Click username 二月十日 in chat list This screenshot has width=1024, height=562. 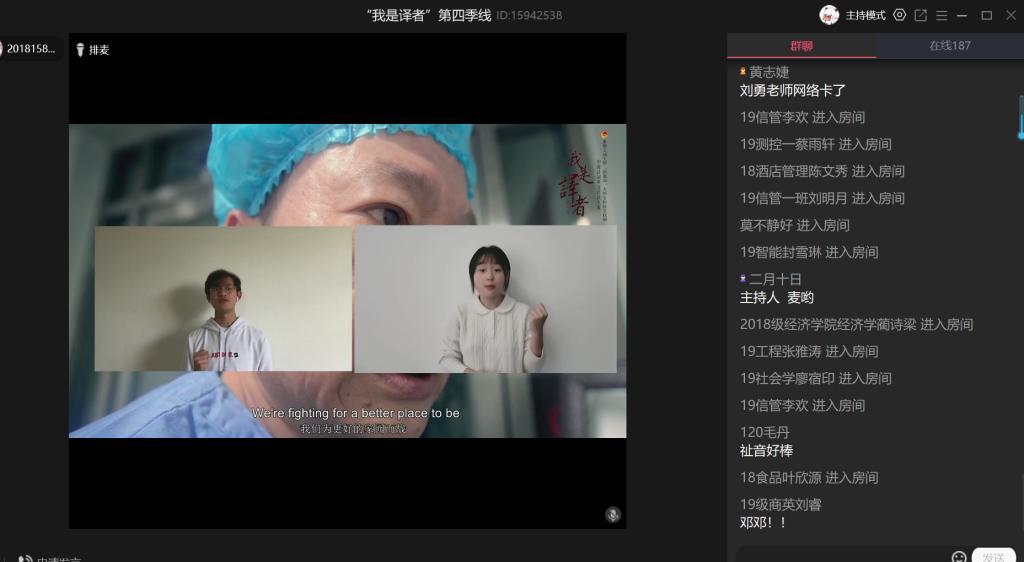pos(775,279)
